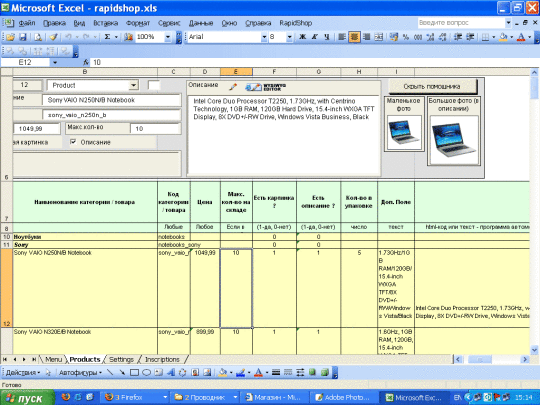Screen dimensions: 540x405
Task: Click the Введите вопрос help search box
Action: [461, 23]
